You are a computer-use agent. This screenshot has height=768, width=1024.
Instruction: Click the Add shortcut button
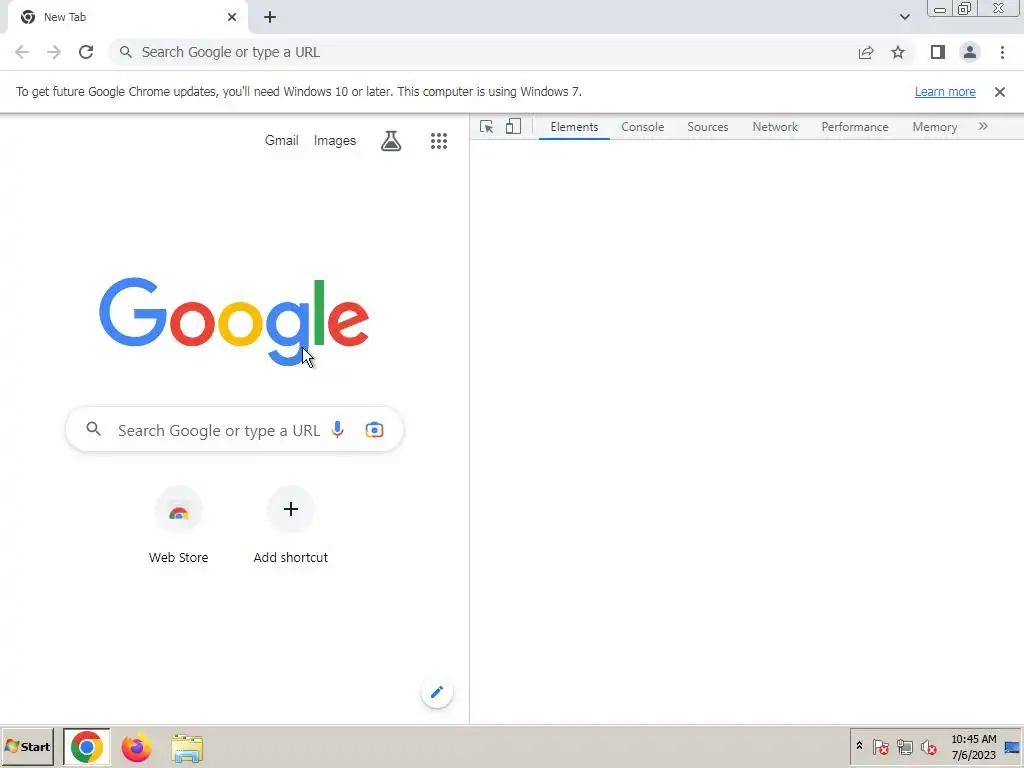click(291, 526)
